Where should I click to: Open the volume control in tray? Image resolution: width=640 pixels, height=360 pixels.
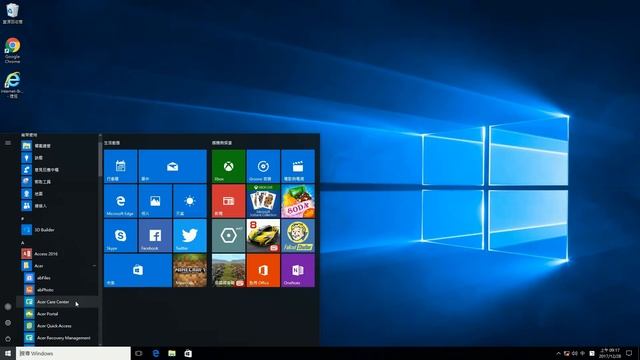[575, 353]
